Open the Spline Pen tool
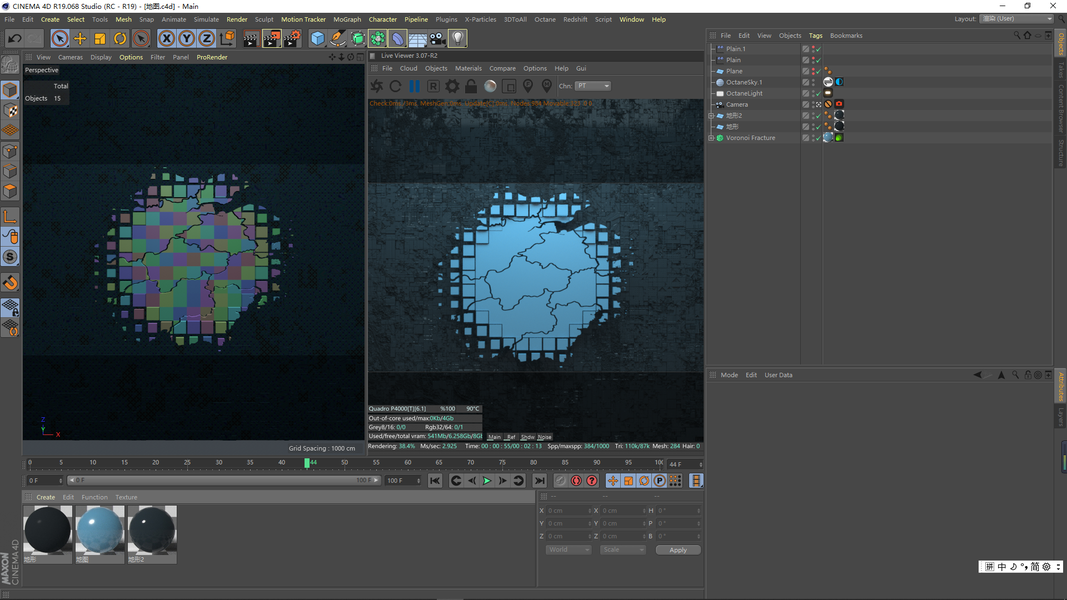This screenshot has height=600, width=1067. coord(338,39)
